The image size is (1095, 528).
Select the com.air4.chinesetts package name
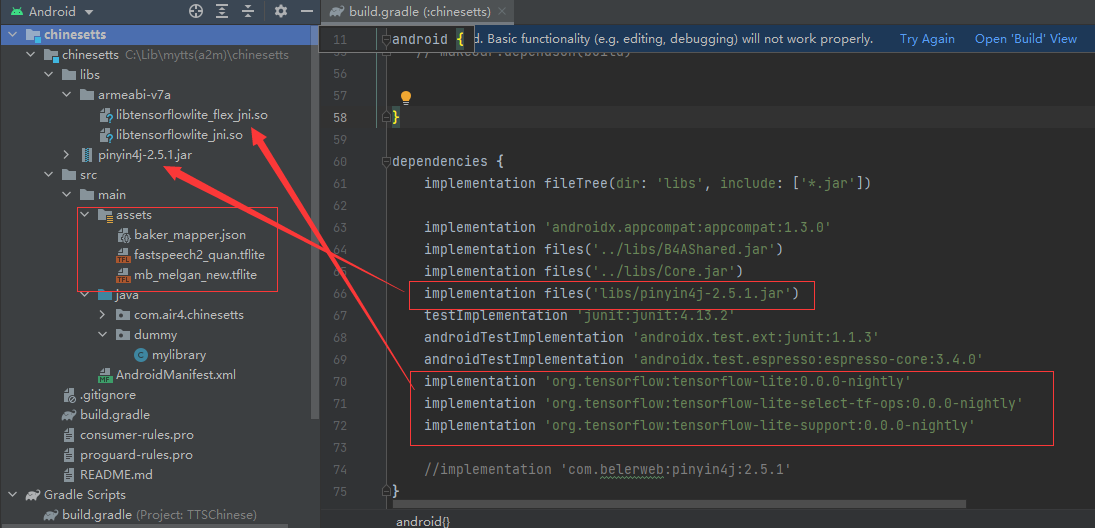[189, 315]
